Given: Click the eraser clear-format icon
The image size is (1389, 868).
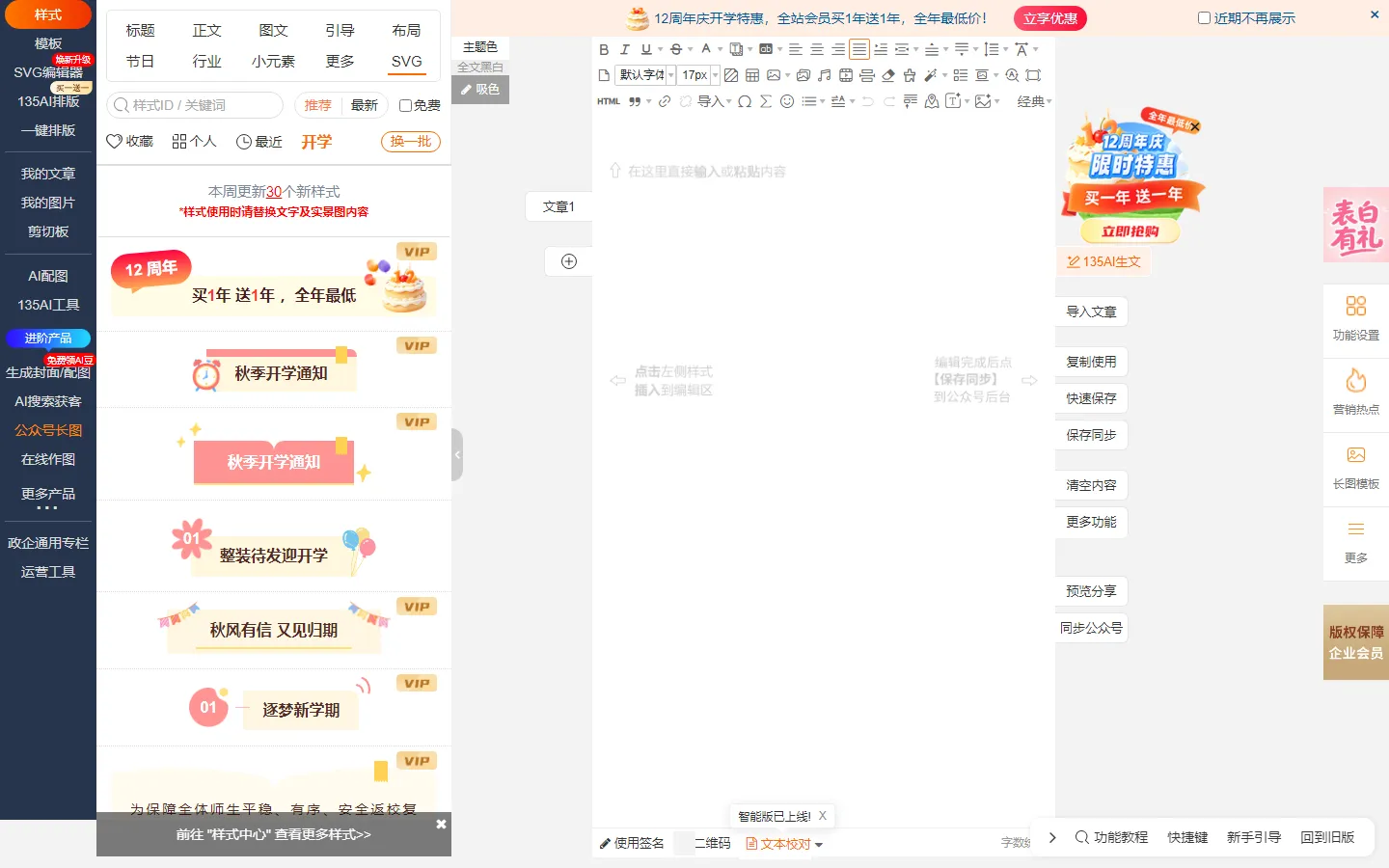Looking at the screenshot, I should (888, 75).
